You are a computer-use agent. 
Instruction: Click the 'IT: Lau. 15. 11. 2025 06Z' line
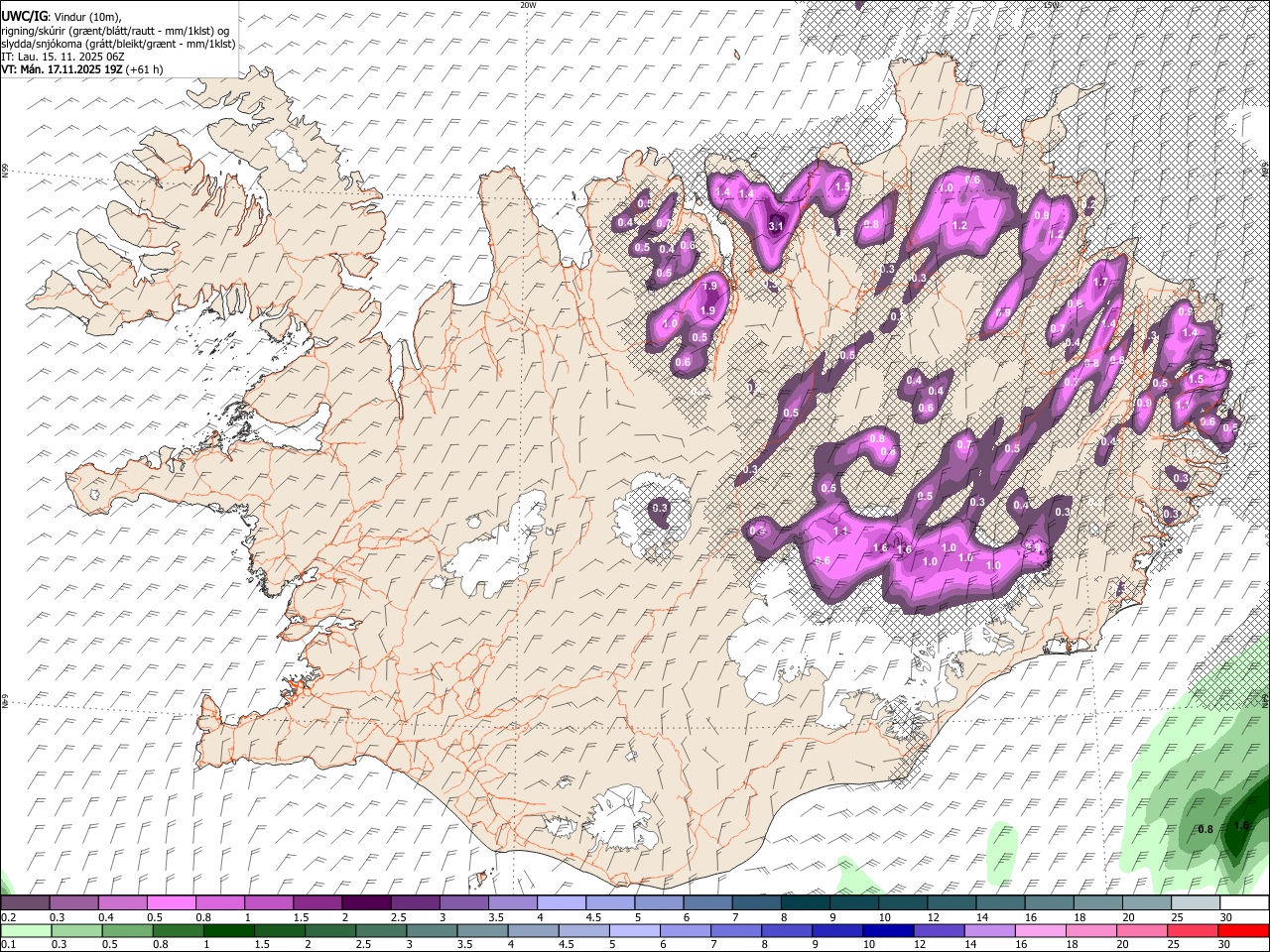[63, 57]
